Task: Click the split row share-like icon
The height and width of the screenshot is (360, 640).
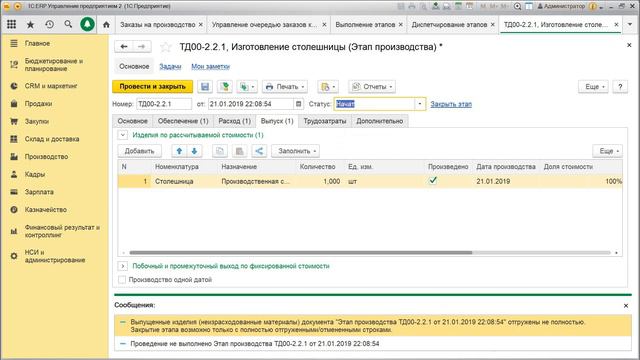Action: coord(259,151)
